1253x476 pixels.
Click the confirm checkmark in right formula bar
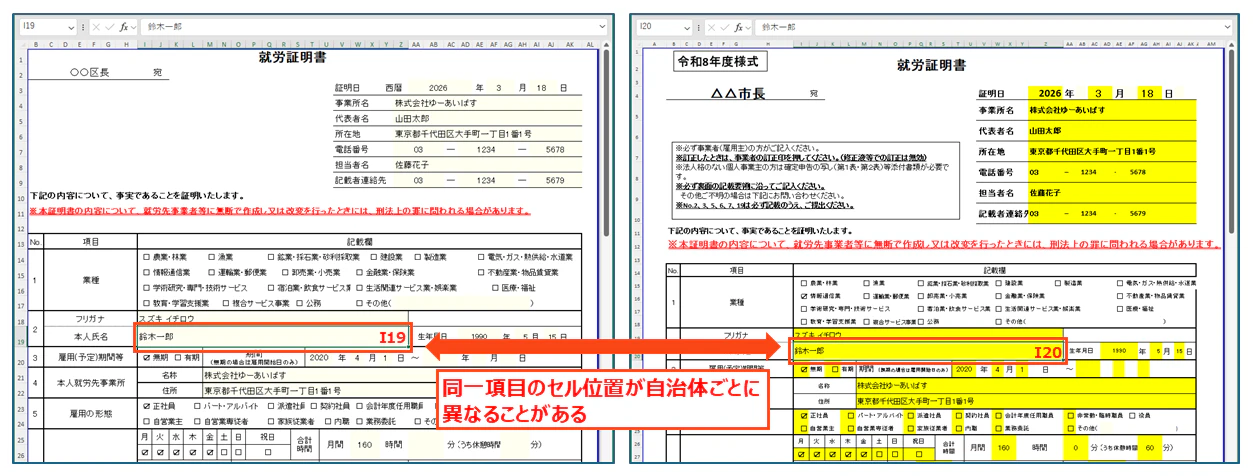click(x=726, y=27)
